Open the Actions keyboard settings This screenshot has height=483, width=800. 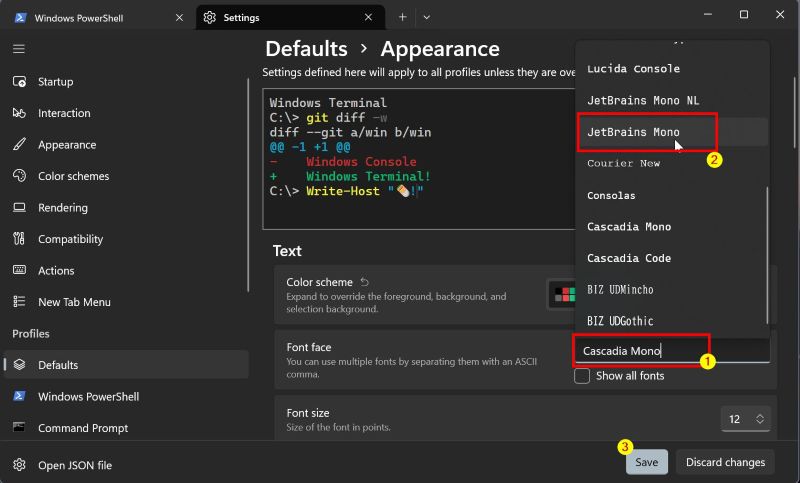pyautogui.click(x=56, y=270)
